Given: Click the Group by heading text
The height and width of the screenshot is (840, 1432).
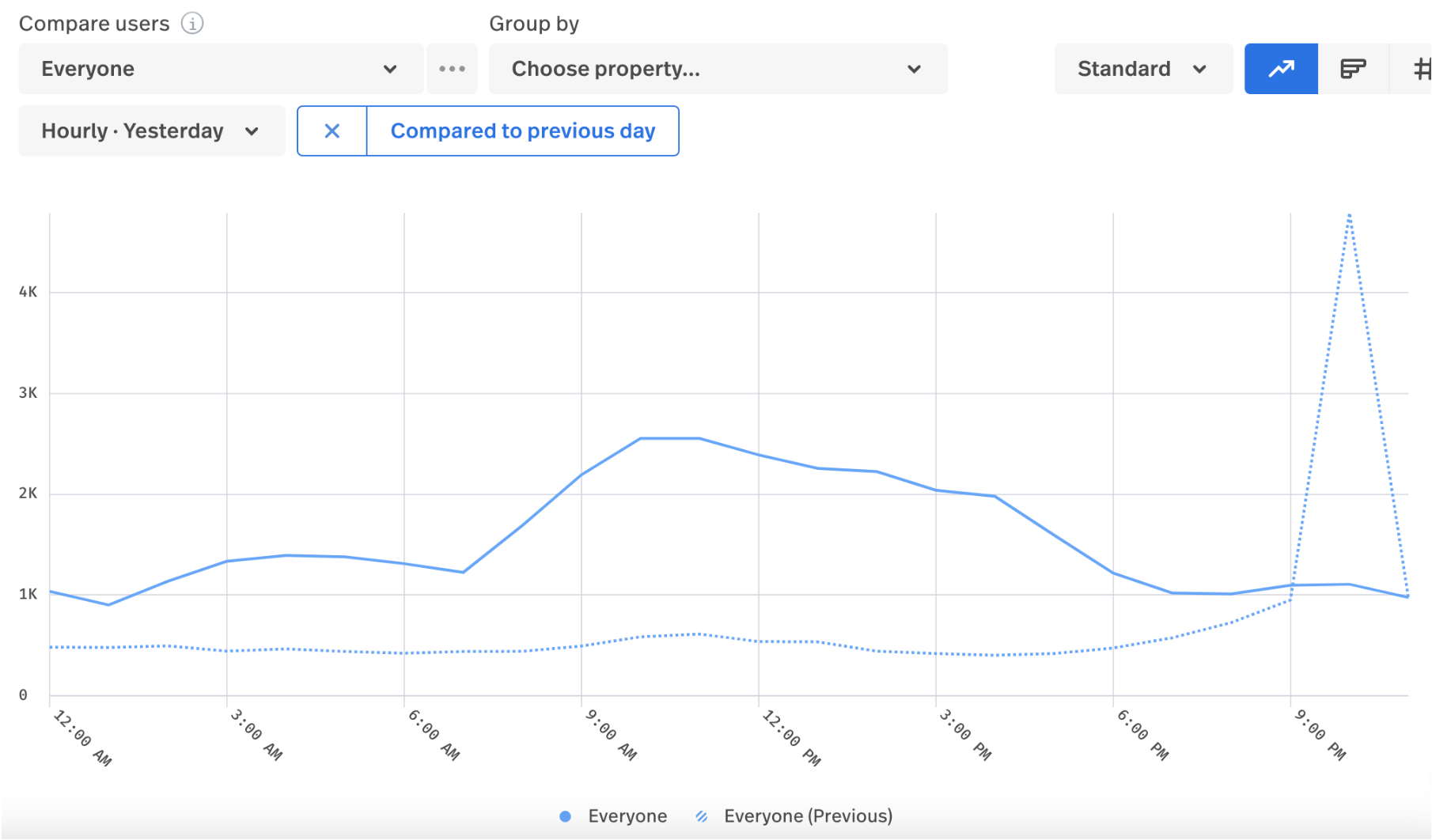Looking at the screenshot, I should point(534,24).
